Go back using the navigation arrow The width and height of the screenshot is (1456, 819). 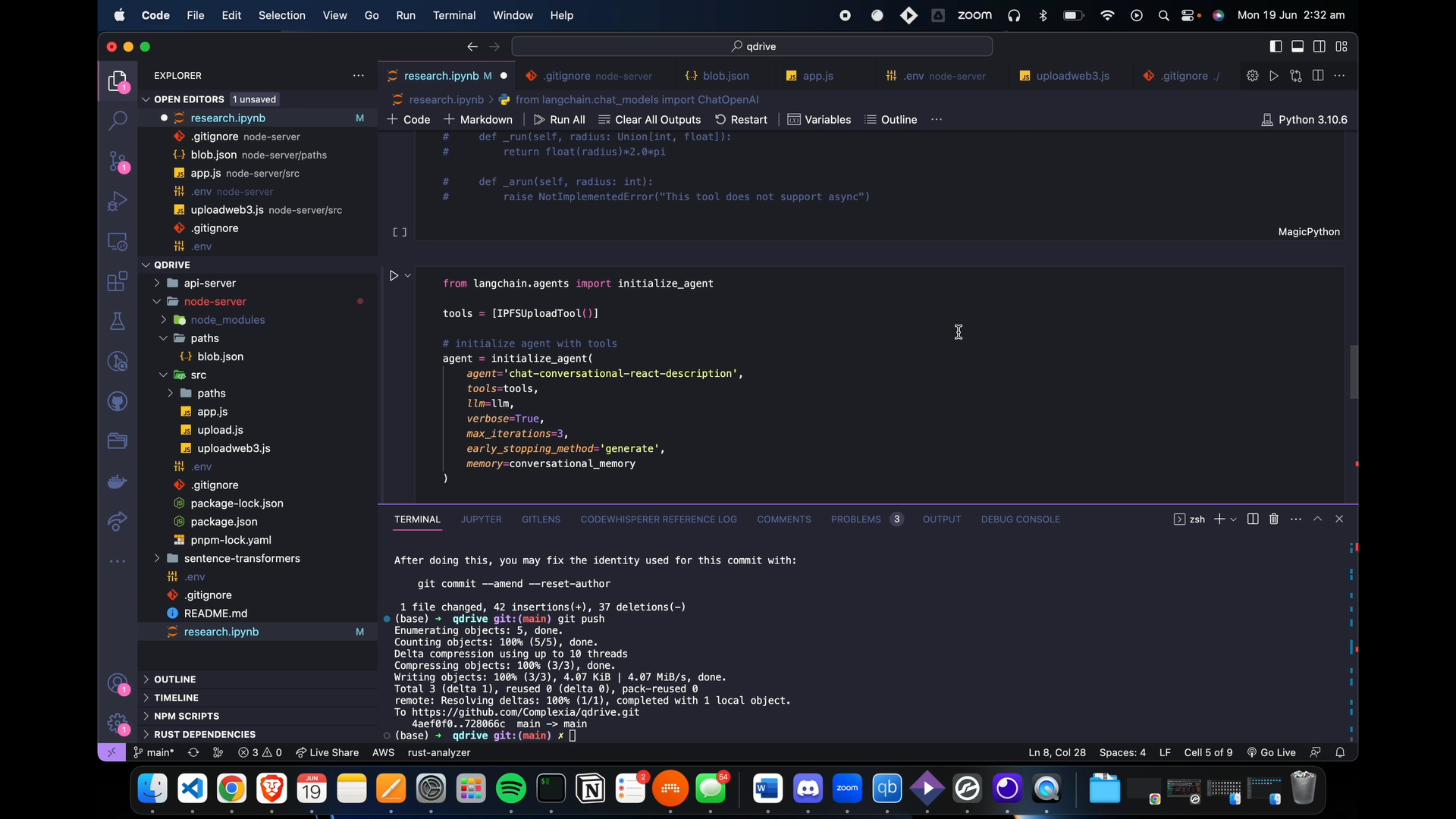coord(472,47)
